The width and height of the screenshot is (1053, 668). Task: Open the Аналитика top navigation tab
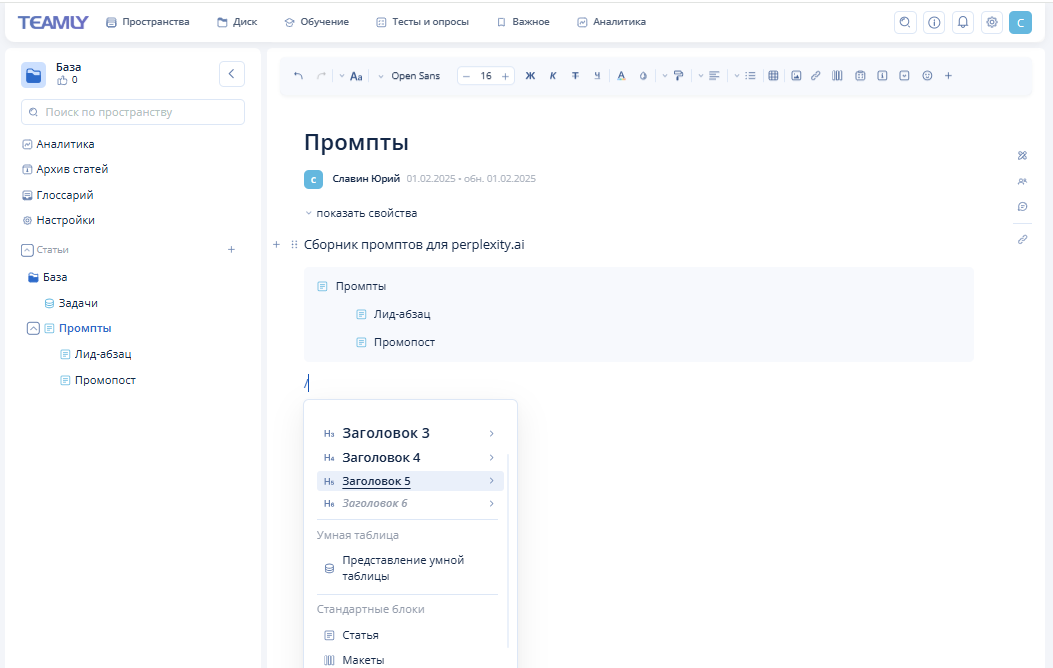pos(611,22)
